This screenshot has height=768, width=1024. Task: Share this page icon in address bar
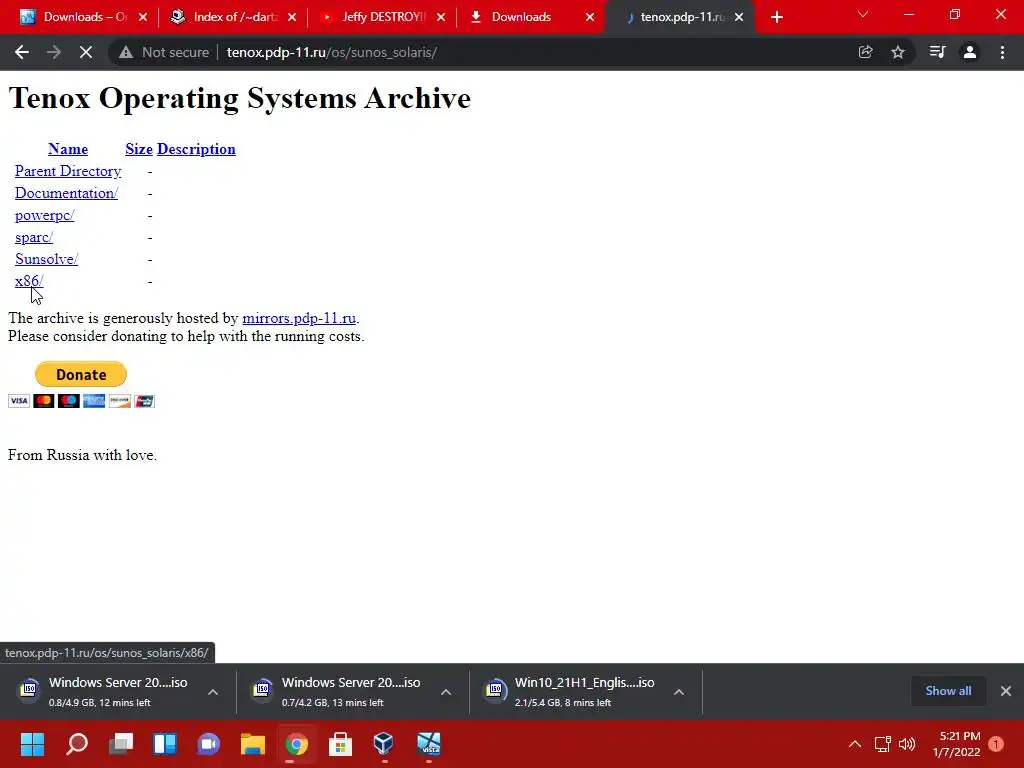pyautogui.click(x=865, y=52)
